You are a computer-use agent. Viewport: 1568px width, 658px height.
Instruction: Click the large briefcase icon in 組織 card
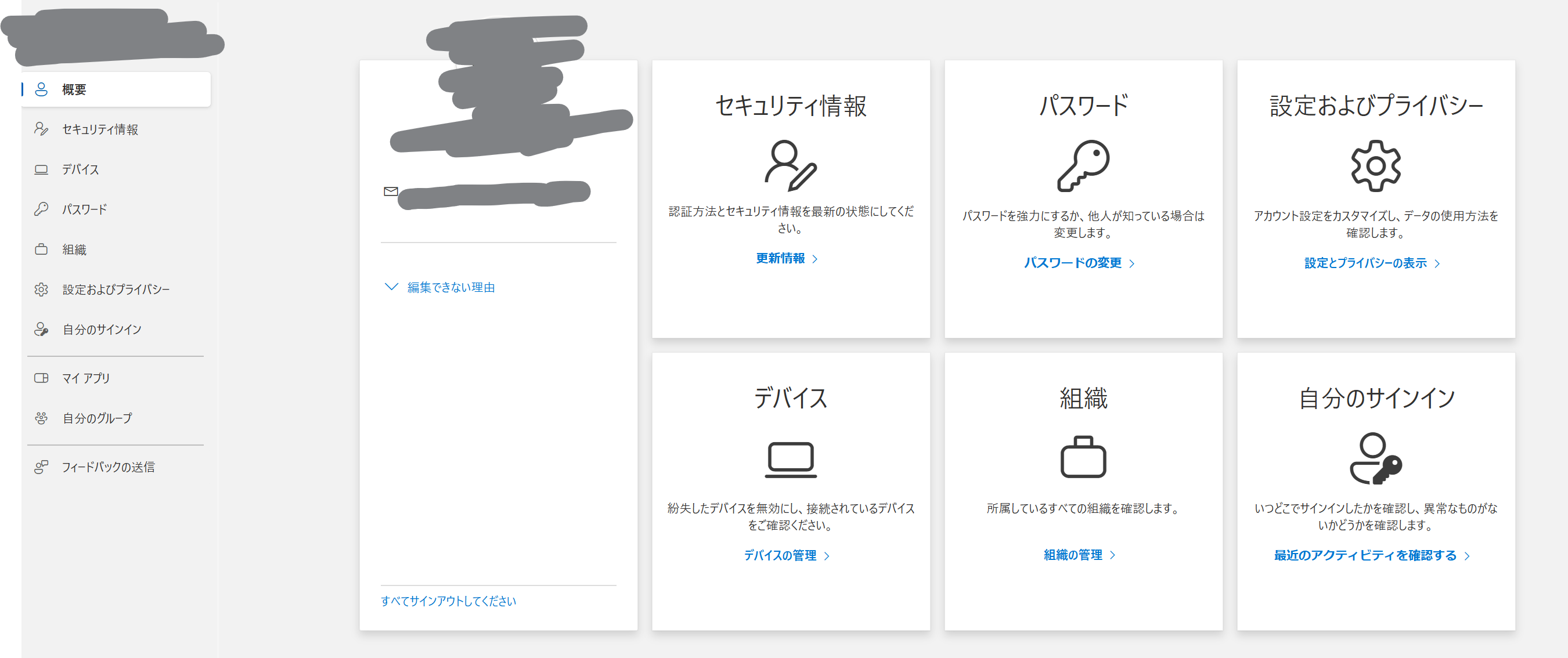[x=1083, y=457]
